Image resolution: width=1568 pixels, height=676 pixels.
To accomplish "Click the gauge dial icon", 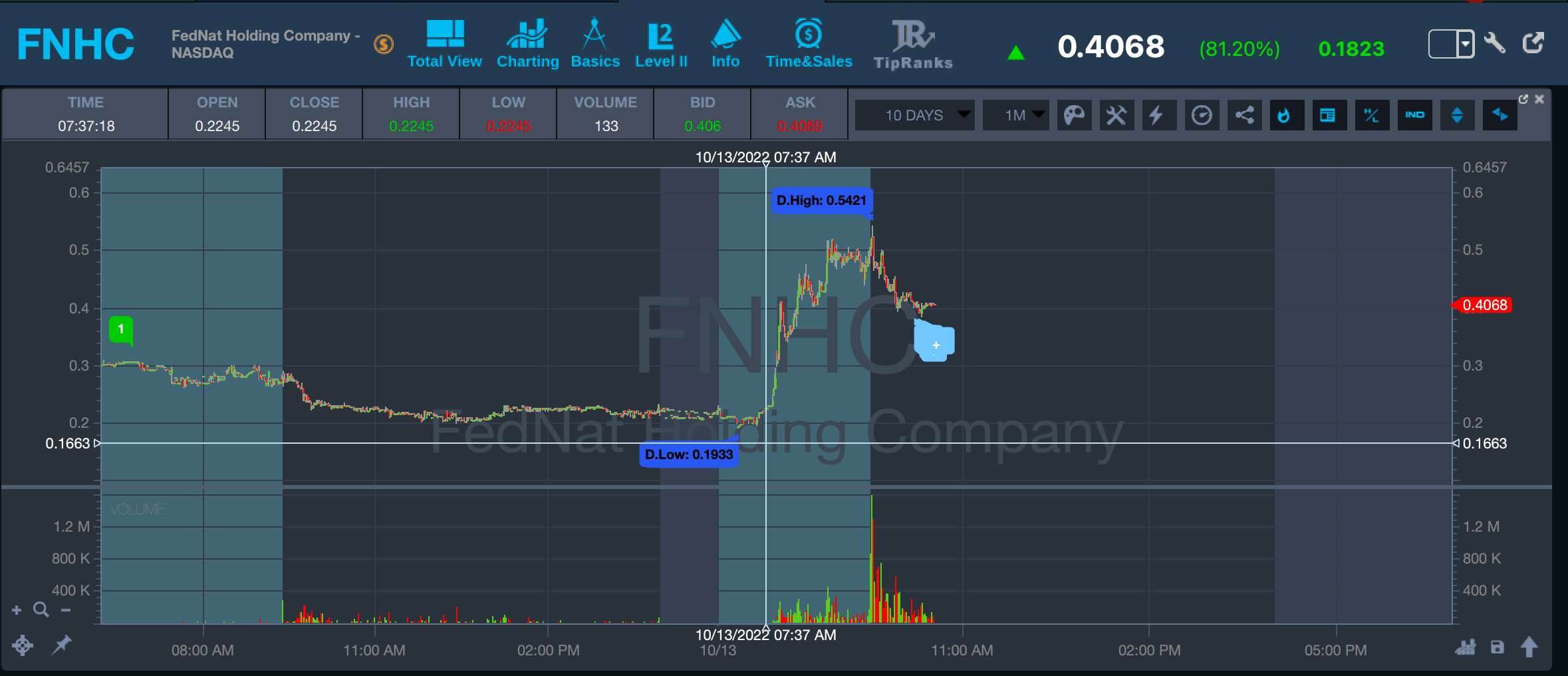I will (x=1202, y=115).
